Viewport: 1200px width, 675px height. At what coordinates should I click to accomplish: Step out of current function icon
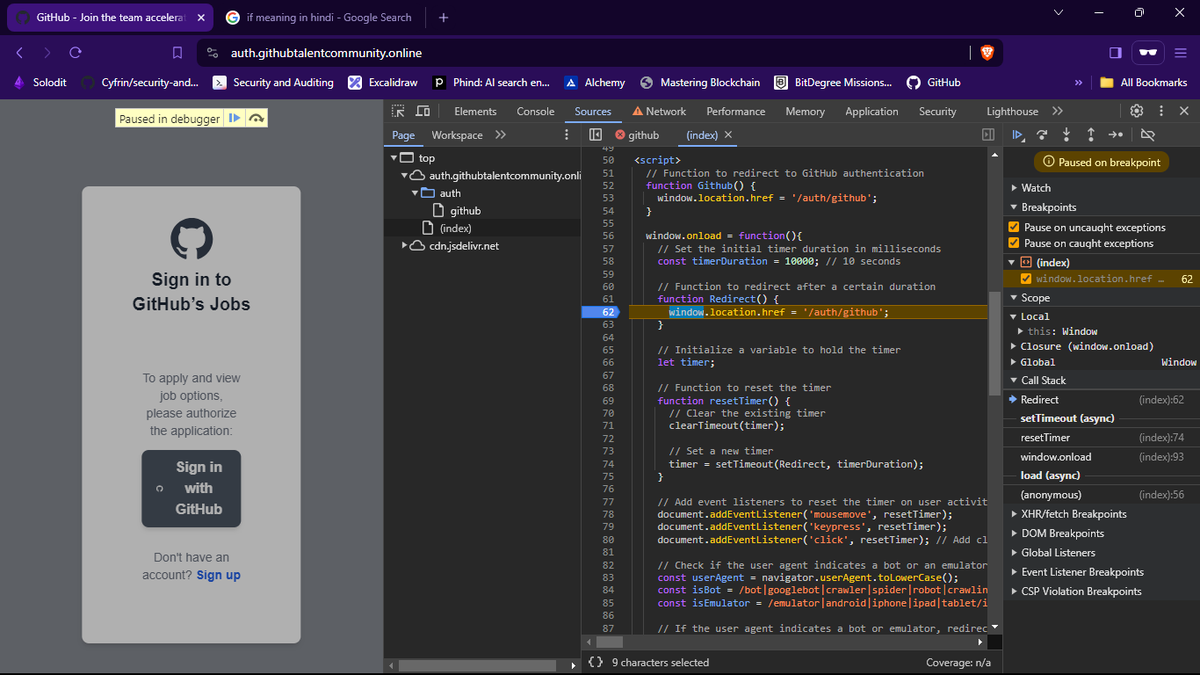coord(1090,135)
